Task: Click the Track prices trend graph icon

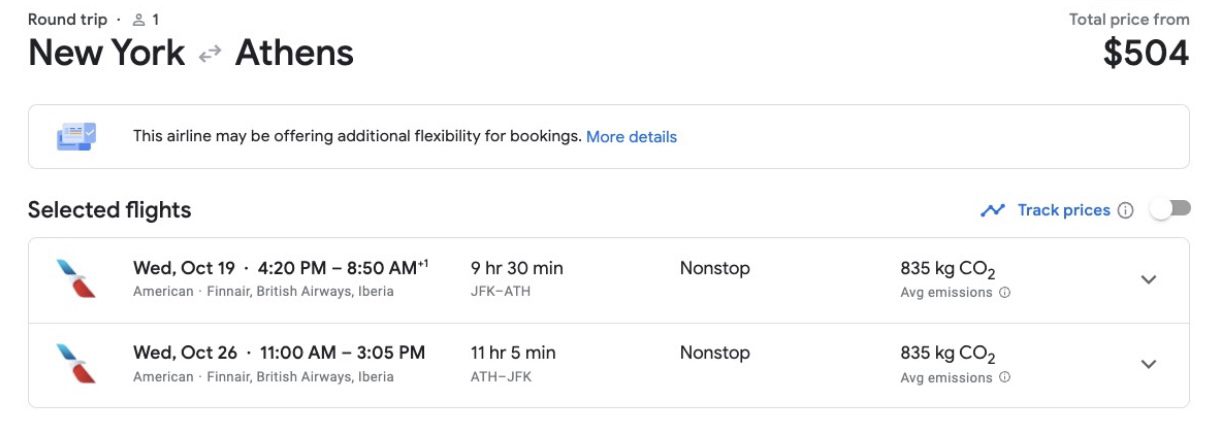Action: point(992,210)
